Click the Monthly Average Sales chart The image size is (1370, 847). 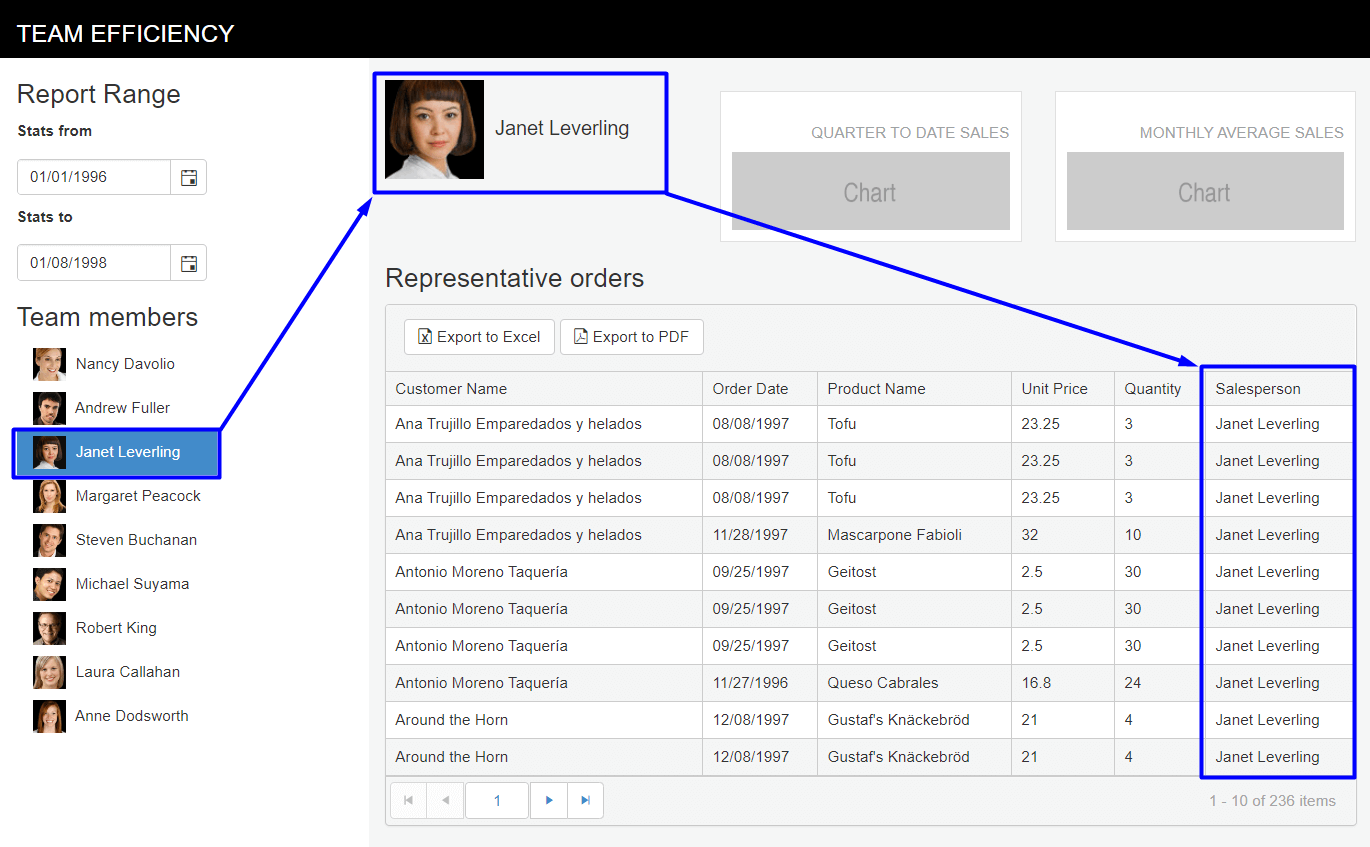pyautogui.click(x=1205, y=192)
